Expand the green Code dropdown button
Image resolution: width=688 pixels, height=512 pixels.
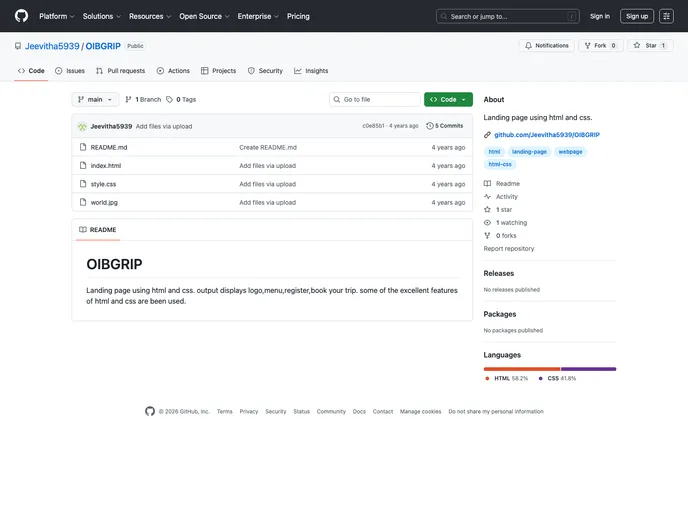(447, 100)
